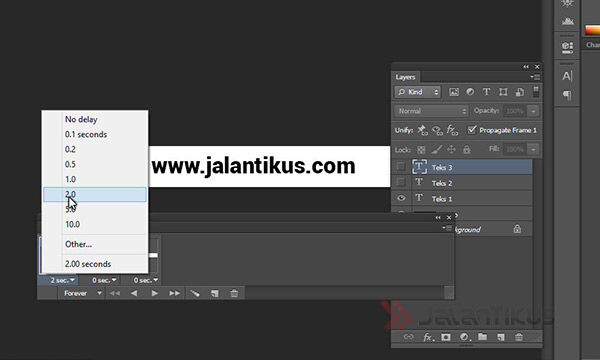This screenshot has width=600, height=360.
Task: Play the animation
Action: (x=155, y=293)
